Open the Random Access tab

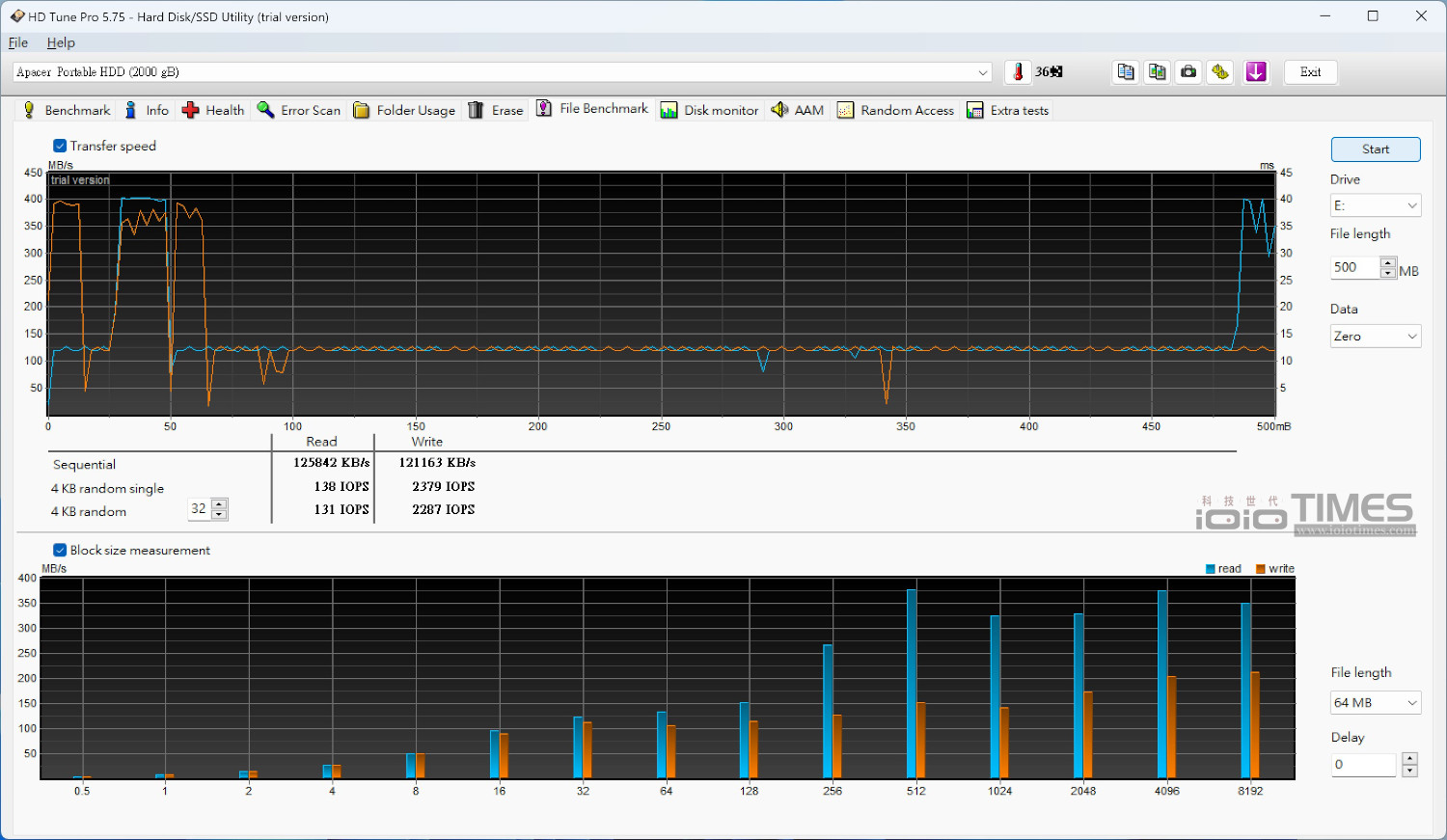click(x=895, y=110)
